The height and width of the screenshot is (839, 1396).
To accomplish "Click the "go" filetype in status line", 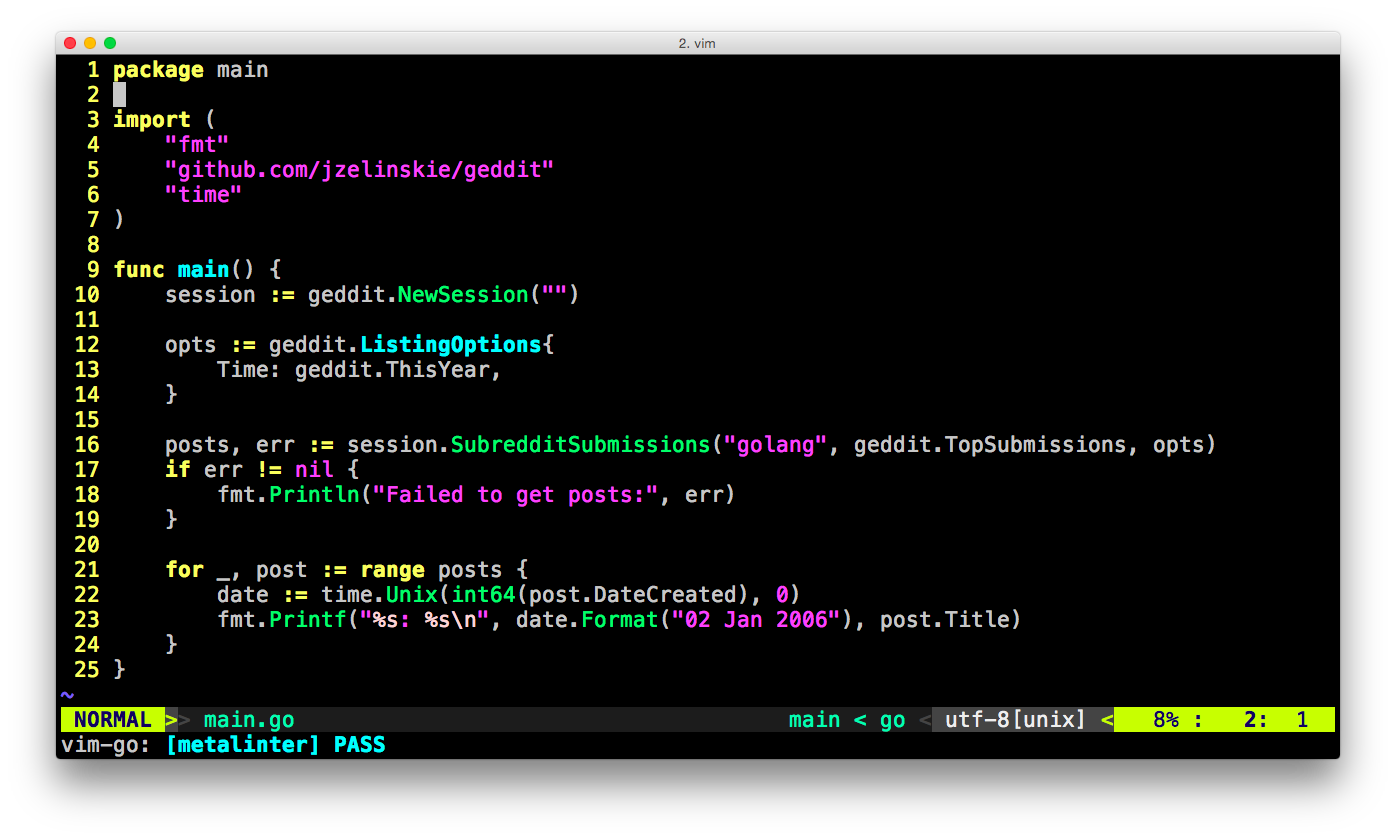I will [893, 720].
